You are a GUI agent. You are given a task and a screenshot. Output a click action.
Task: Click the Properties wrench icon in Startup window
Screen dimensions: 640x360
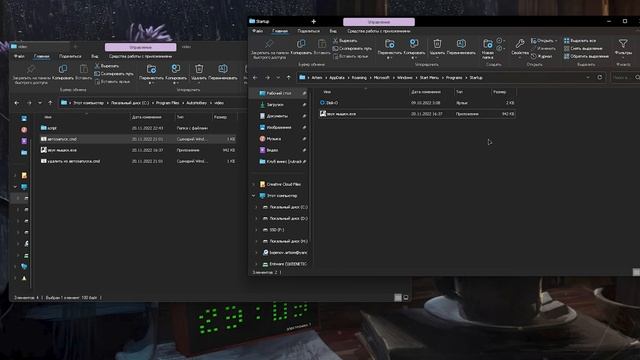520,43
